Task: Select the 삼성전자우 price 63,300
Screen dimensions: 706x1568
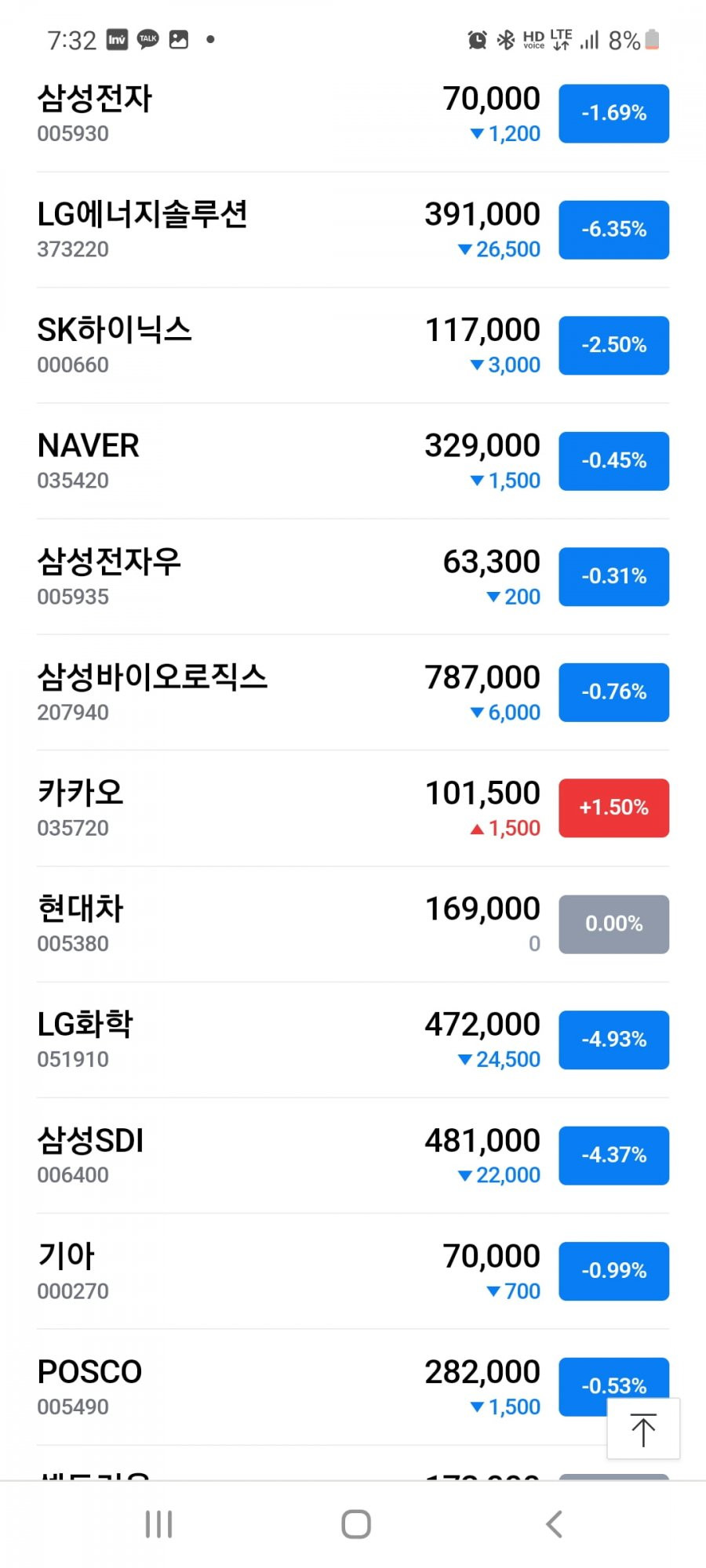Action: [491, 562]
